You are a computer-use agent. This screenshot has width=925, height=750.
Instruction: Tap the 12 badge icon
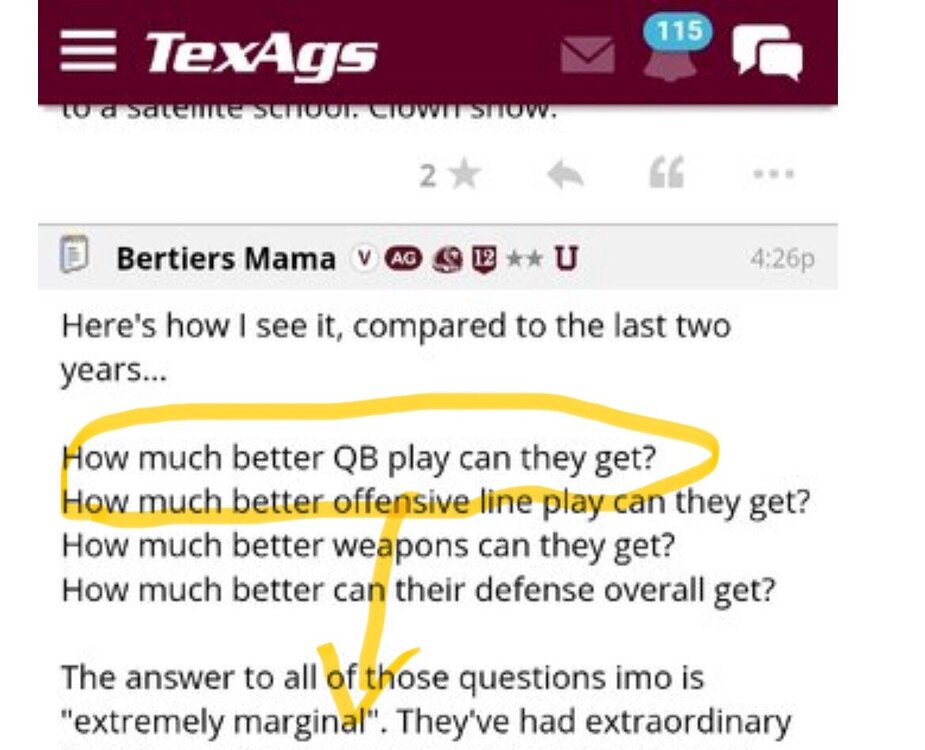click(x=484, y=258)
